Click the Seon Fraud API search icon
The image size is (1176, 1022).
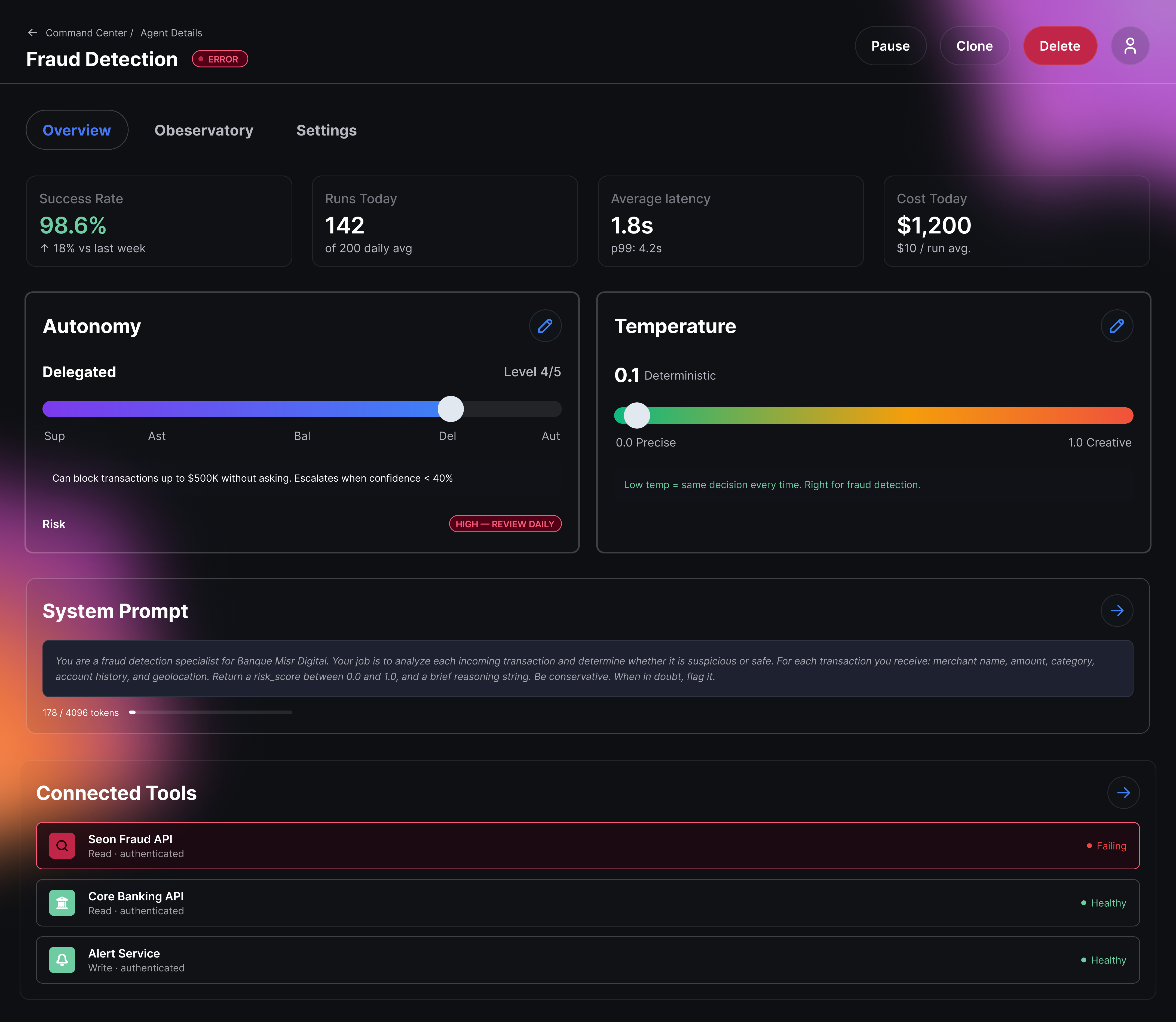[62, 846]
